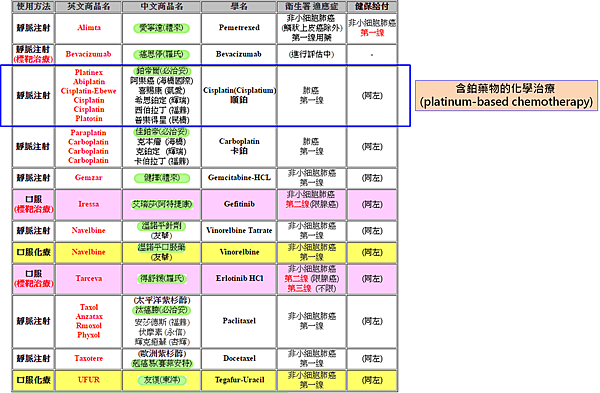
Task: Click the Taxol brand name
Action: click(89, 307)
